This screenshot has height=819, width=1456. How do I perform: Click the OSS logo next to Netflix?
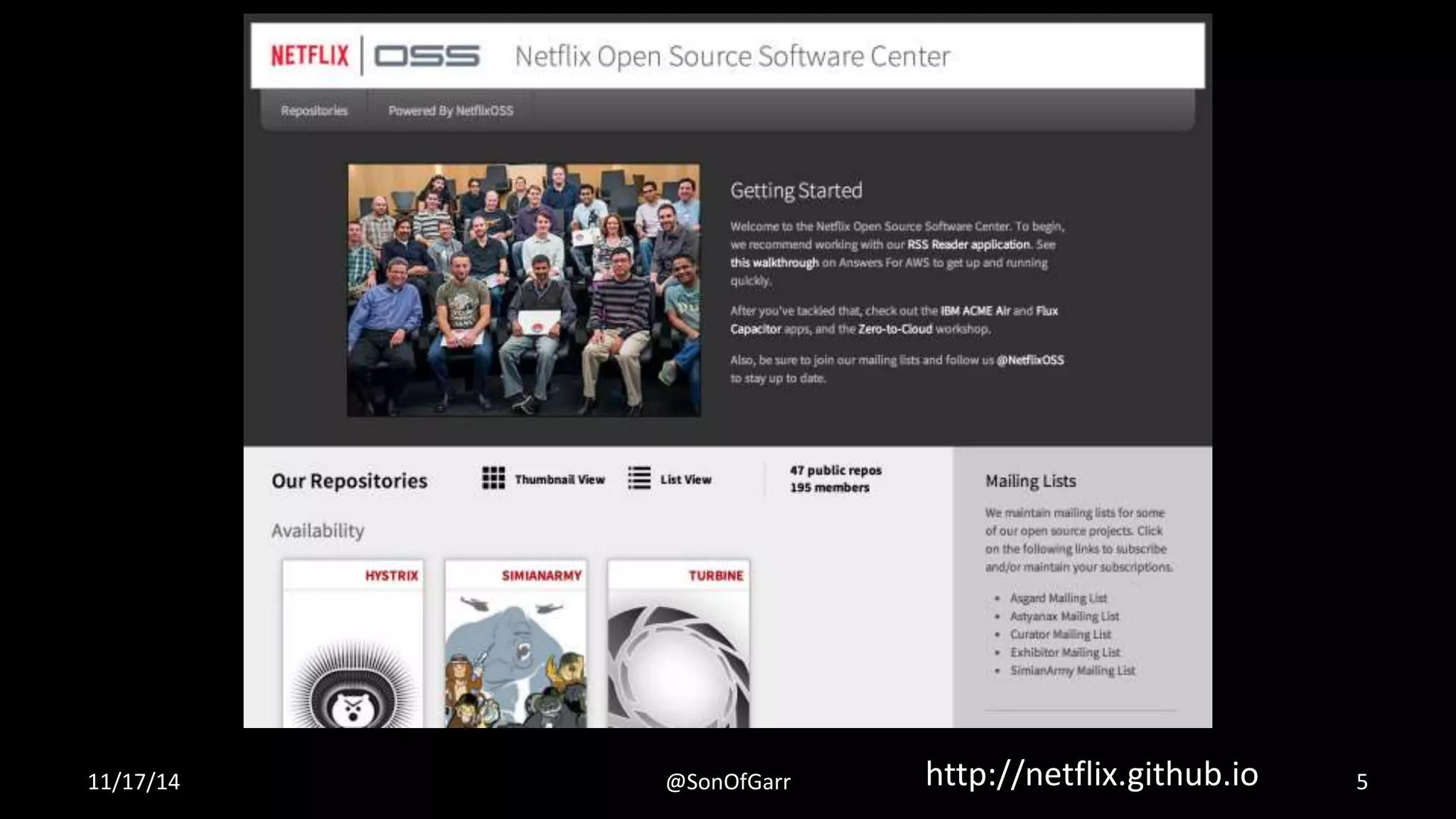427,56
